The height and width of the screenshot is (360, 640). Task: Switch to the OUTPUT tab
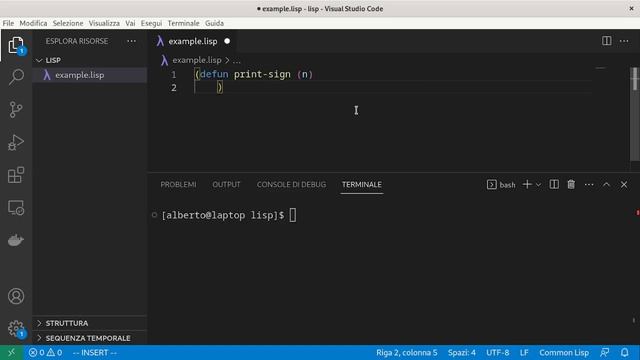coord(226,184)
